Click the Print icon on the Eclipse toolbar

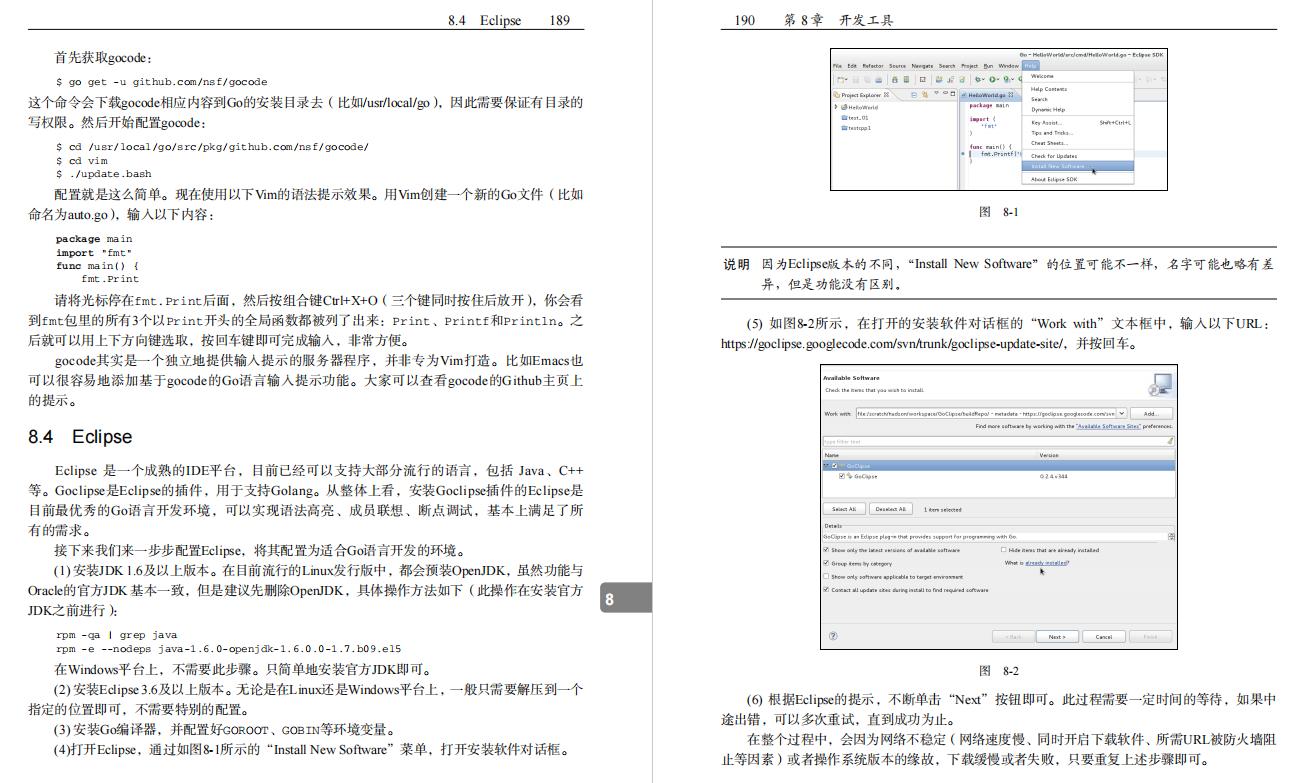coord(878,79)
